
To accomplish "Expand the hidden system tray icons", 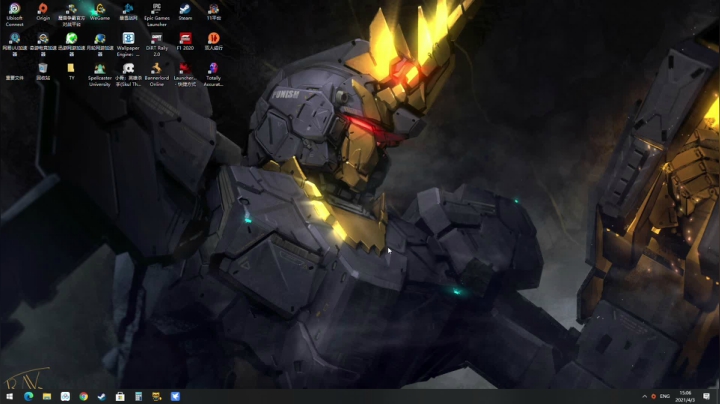I will 644,397.
